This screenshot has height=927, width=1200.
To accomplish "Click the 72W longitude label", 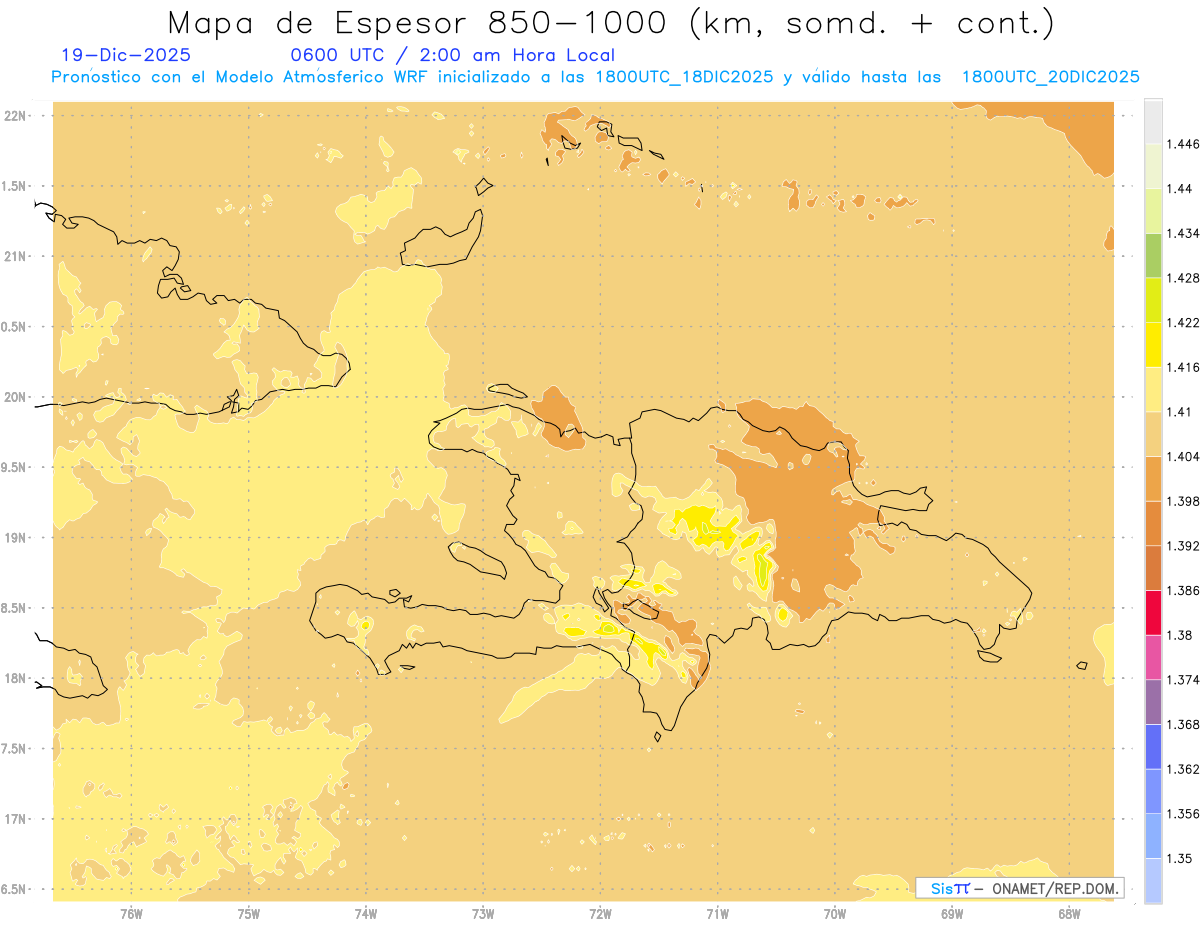I will (601, 914).
